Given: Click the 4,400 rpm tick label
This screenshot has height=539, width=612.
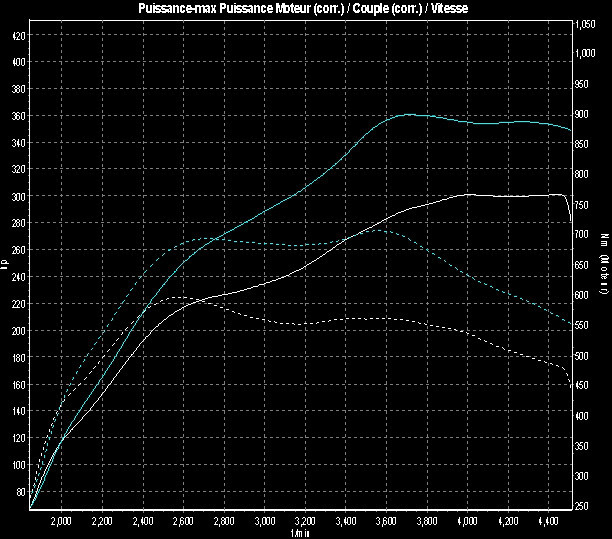Looking at the screenshot, I should [549, 522].
